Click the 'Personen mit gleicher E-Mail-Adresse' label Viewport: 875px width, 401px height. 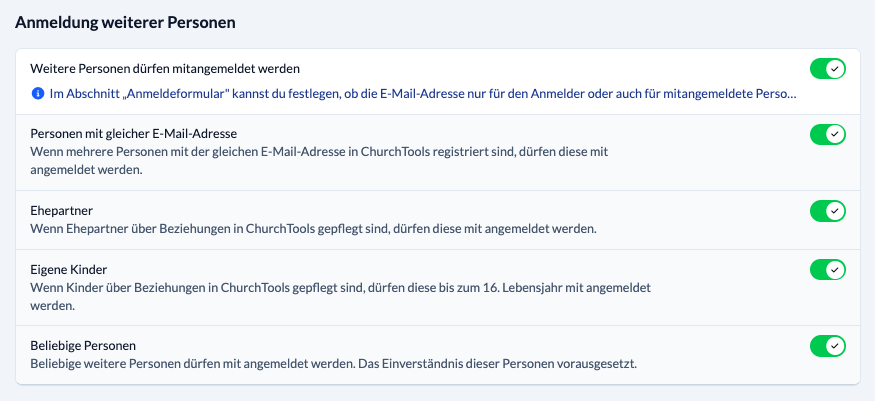(x=134, y=134)
